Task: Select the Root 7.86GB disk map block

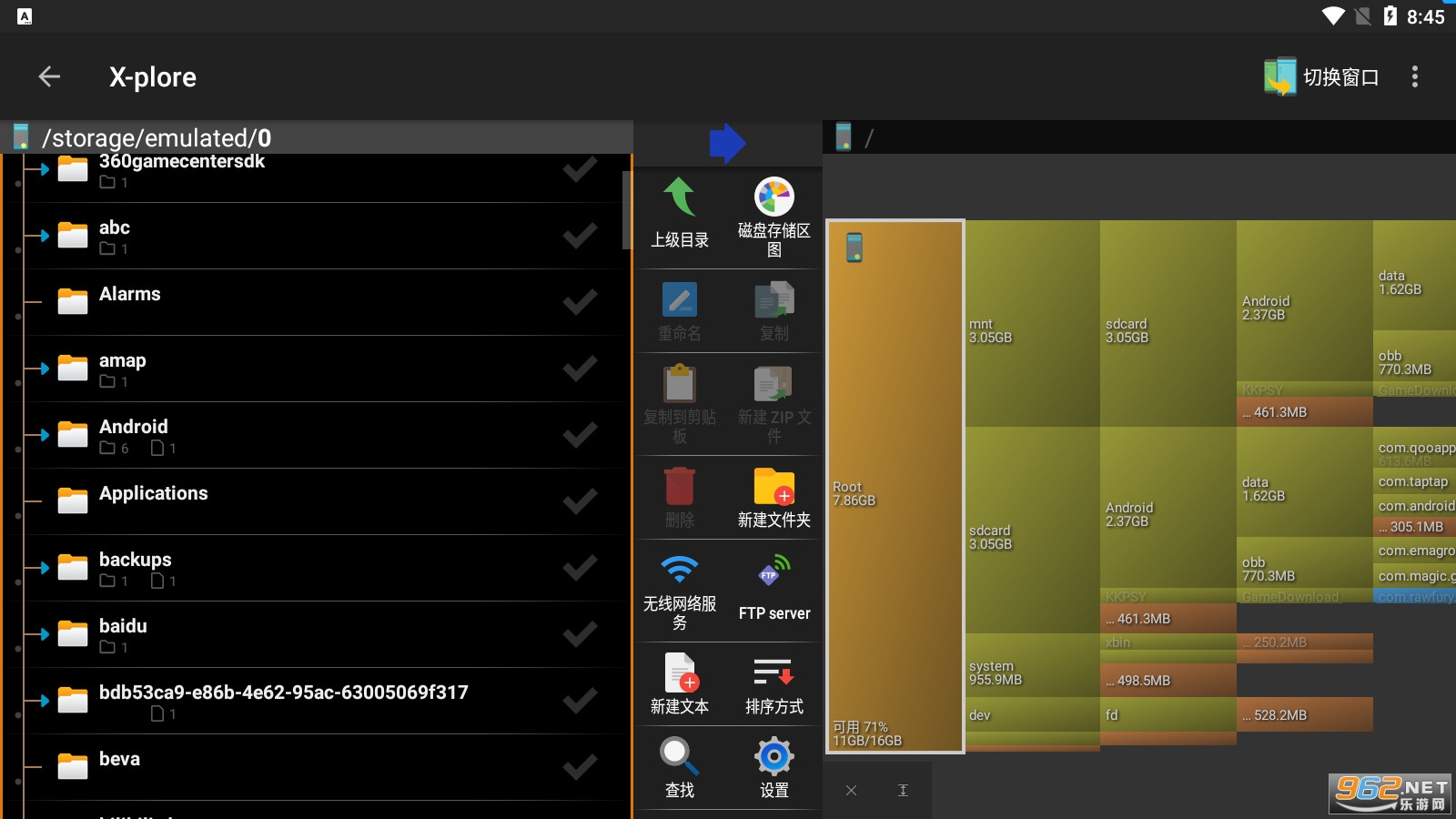Action: click(895, 487)
